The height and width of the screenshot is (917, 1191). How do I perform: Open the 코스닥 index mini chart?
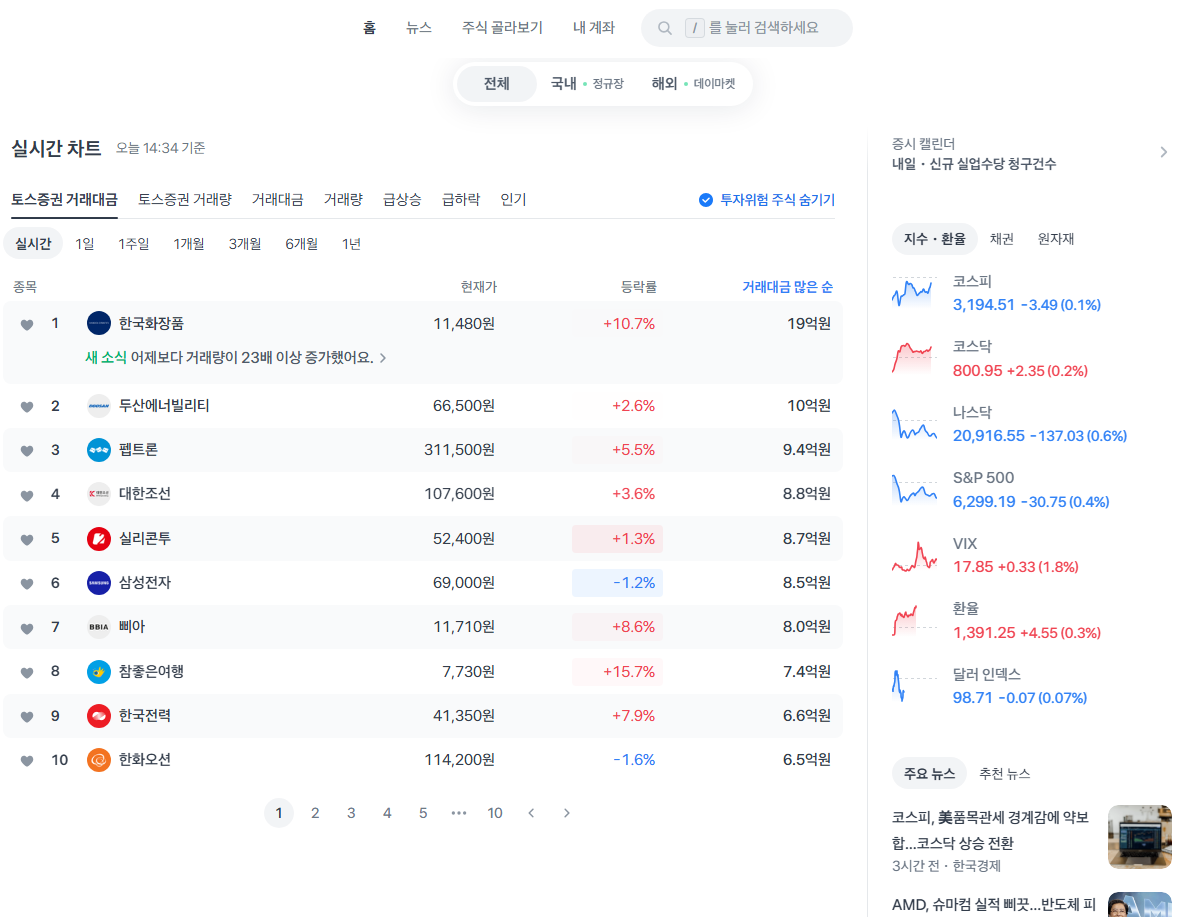click(x=914, y=358)
